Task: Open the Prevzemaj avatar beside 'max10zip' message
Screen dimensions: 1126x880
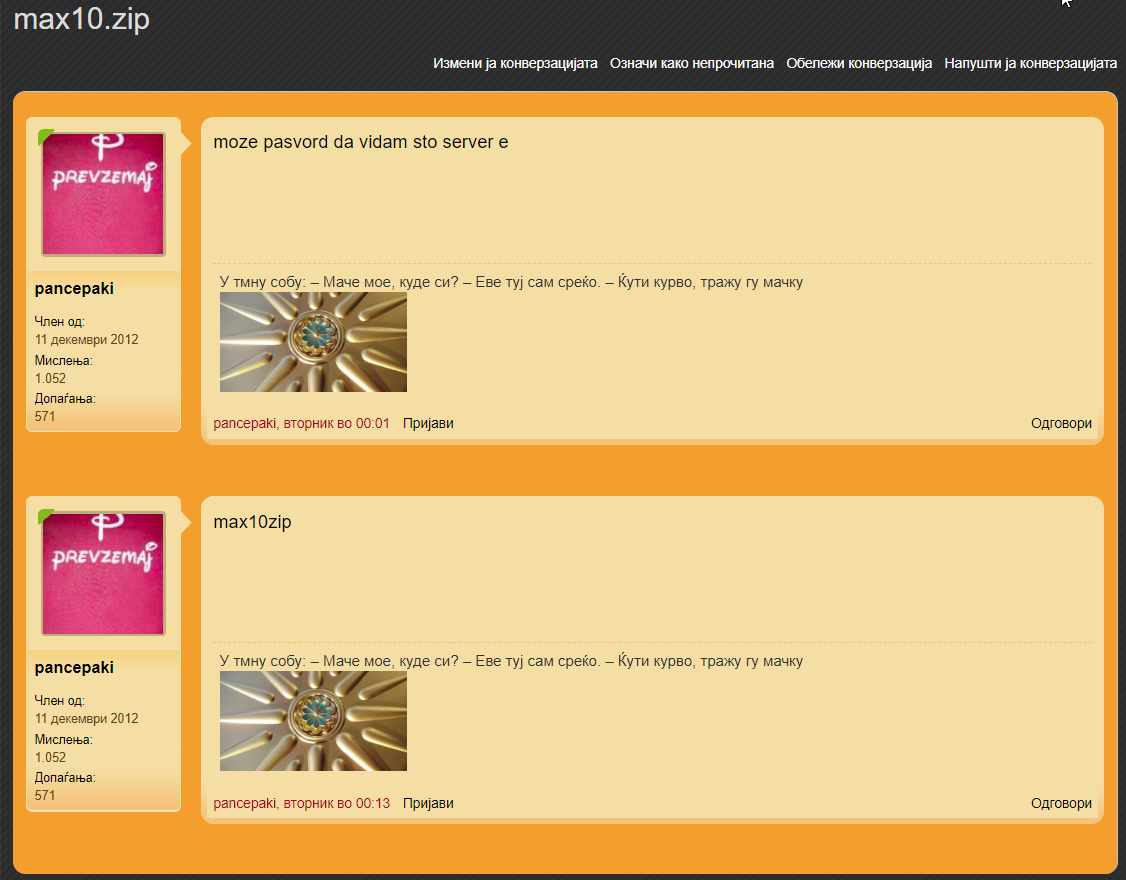Action: [103, 573]
